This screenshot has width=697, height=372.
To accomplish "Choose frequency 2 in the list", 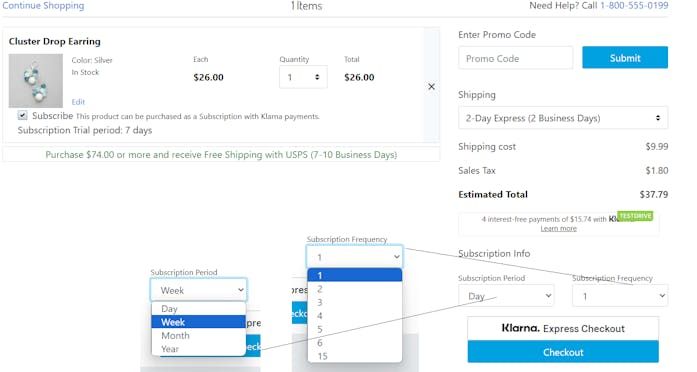I will tap(355, 289).
